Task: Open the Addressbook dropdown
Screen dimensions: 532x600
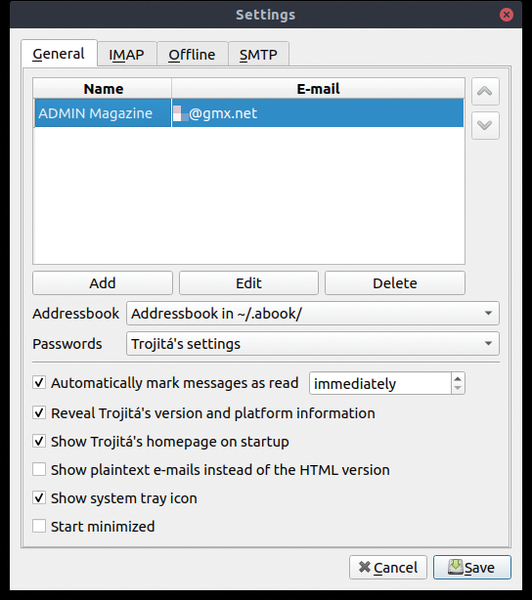Action: pyautogui.click(x=313, y=313)
